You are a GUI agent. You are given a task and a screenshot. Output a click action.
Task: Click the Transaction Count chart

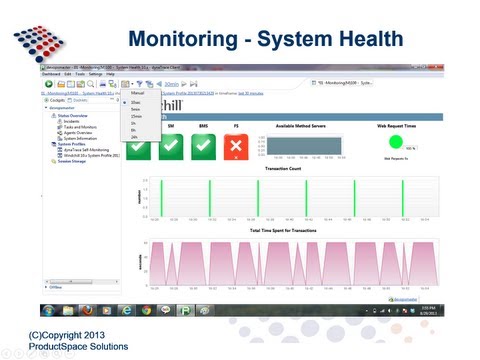coord(293,197)
